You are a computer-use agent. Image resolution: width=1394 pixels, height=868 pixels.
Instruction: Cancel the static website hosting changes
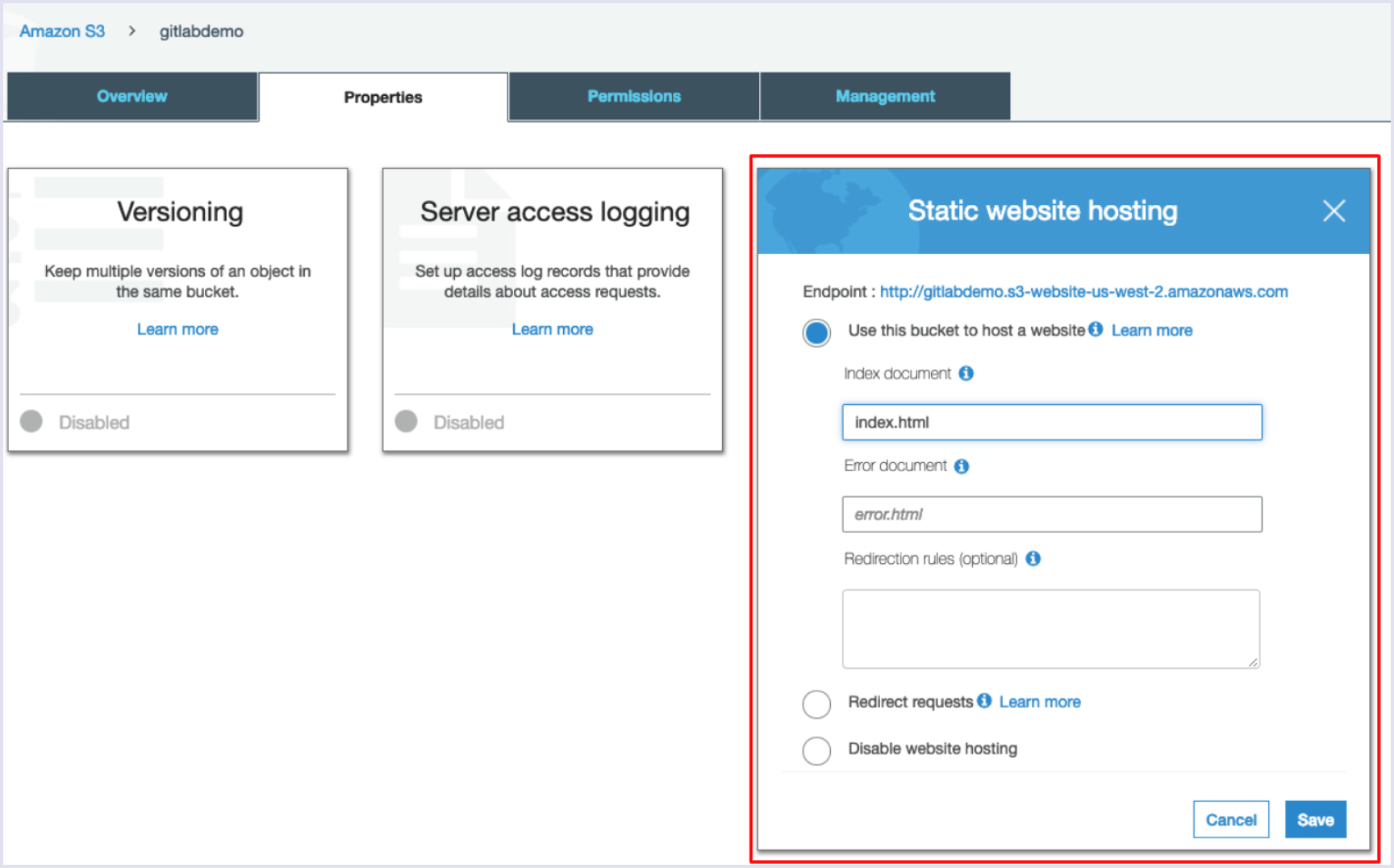[1231, 820]
